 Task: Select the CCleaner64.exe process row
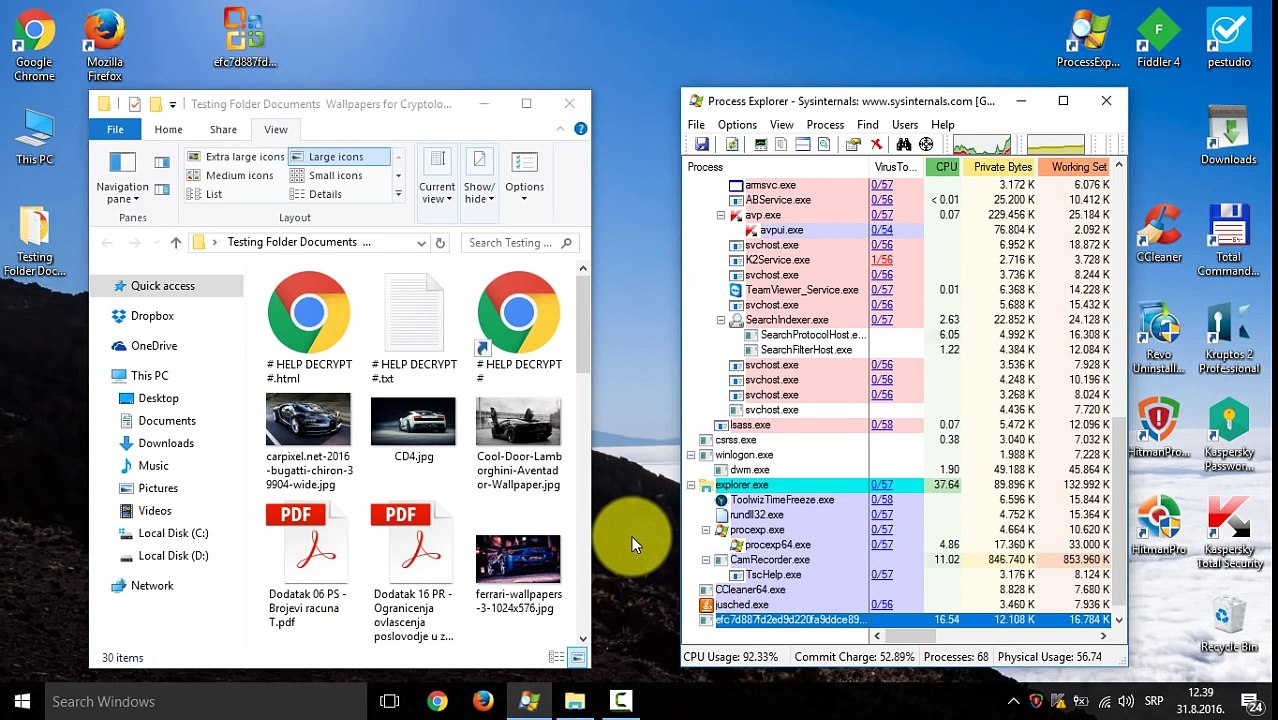coord(898,590)
